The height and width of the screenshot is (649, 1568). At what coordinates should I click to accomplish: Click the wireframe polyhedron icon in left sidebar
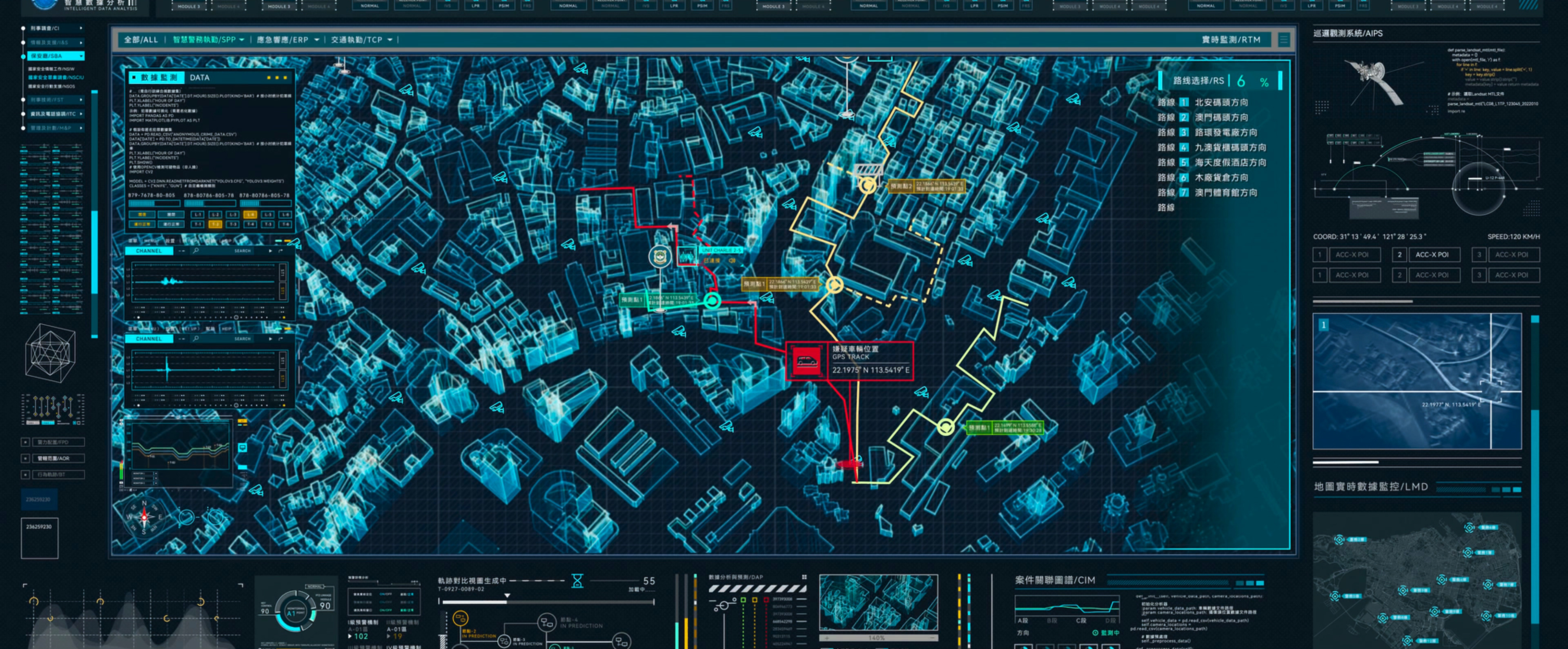[x=51, y=353]
